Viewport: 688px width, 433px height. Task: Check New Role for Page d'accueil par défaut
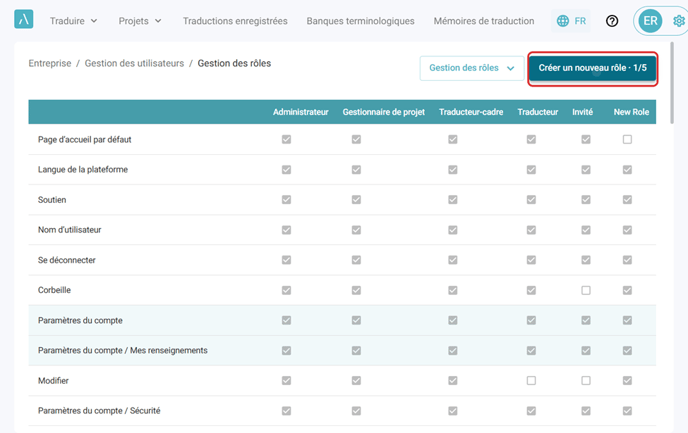(627, 140)
